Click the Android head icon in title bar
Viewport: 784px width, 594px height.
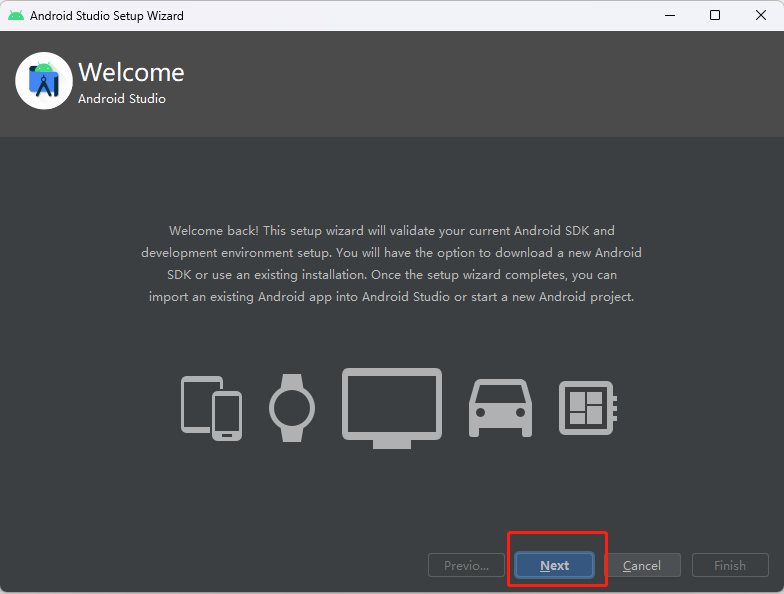point(16,16)
